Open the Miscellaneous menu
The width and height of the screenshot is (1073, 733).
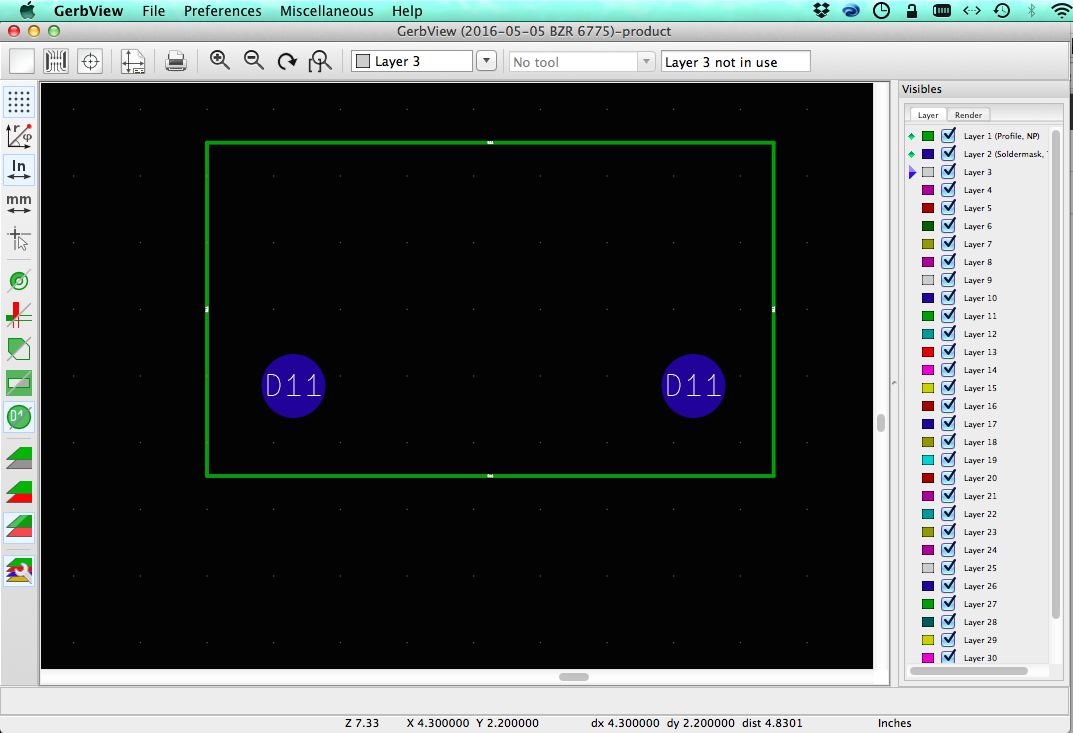[x=326, y=11]
